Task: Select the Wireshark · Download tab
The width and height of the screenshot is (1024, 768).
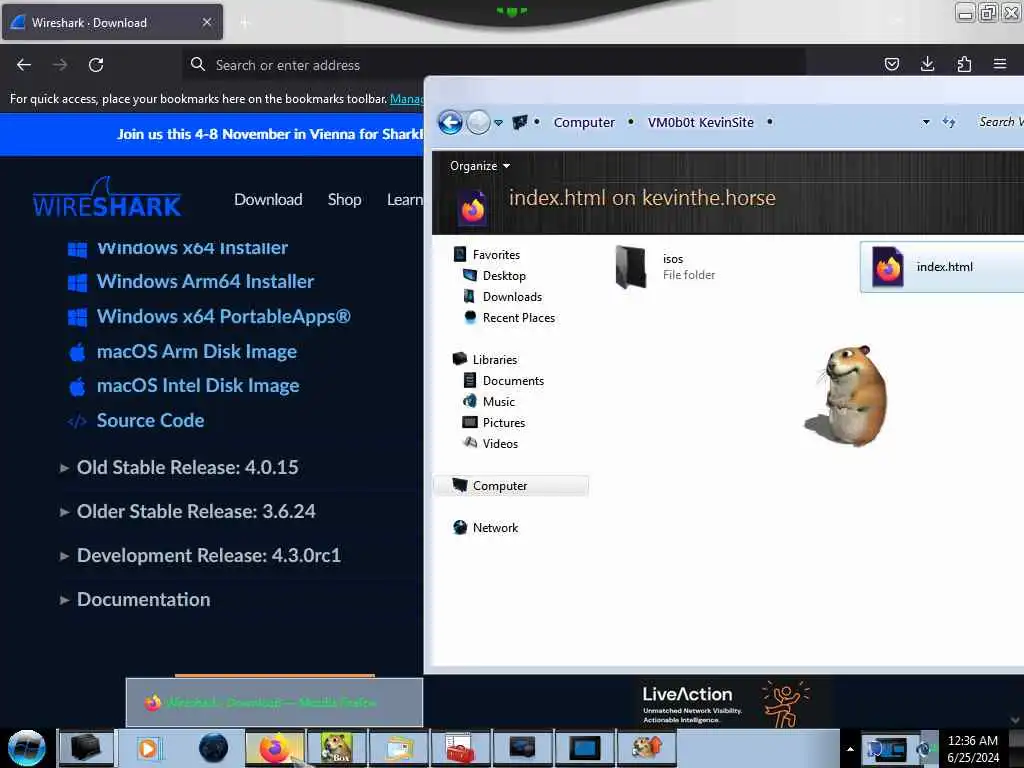Action: pyautogui.click(x=112, y=22)
